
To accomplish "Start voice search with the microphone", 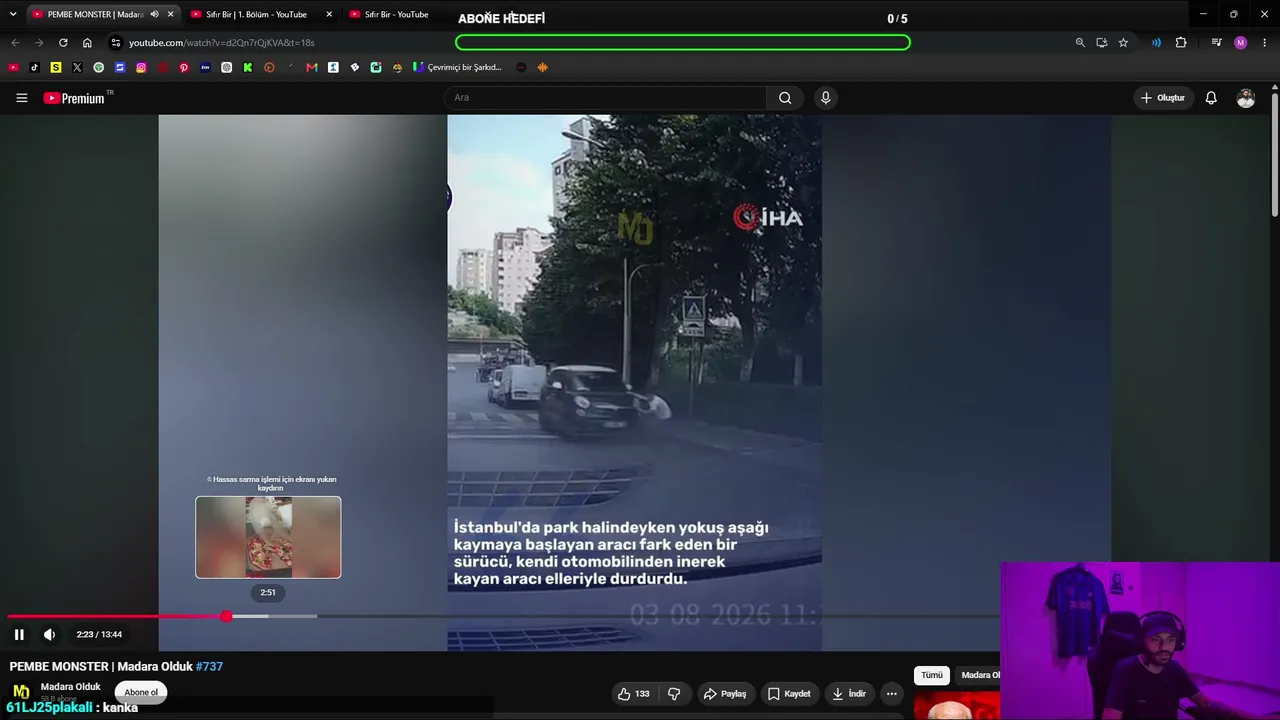I will click(x=825, y=98).
